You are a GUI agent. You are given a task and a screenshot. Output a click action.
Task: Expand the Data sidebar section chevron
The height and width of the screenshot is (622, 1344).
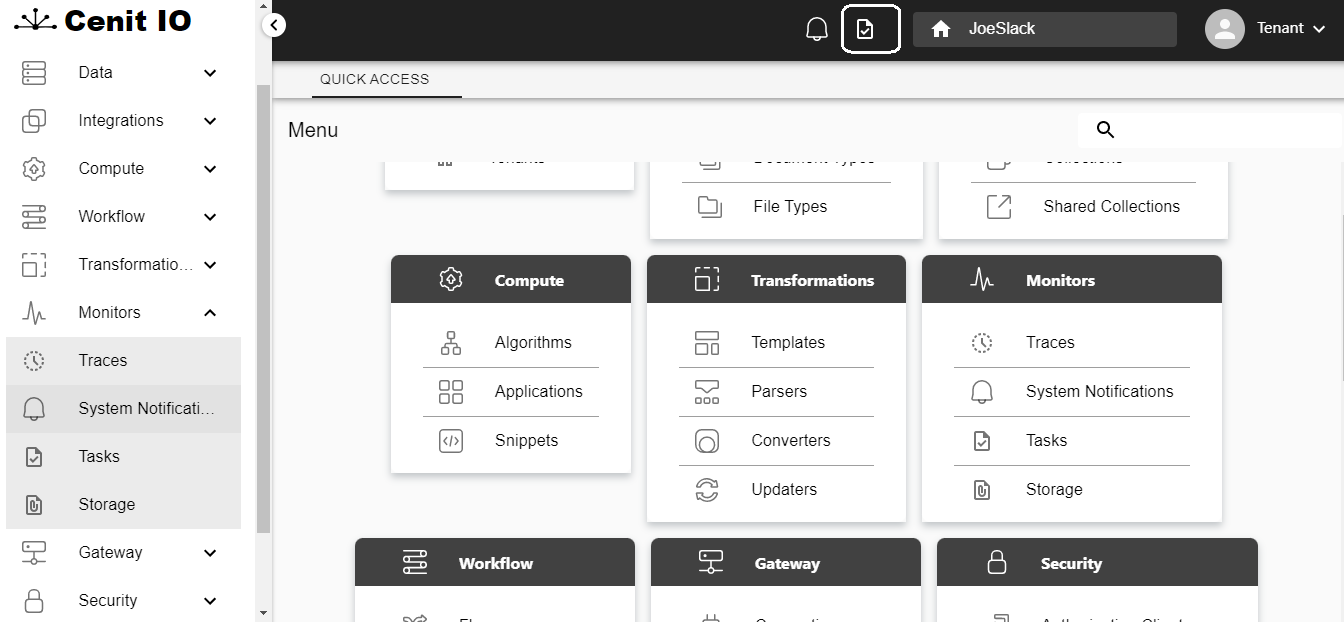click(x=210, y=73)
